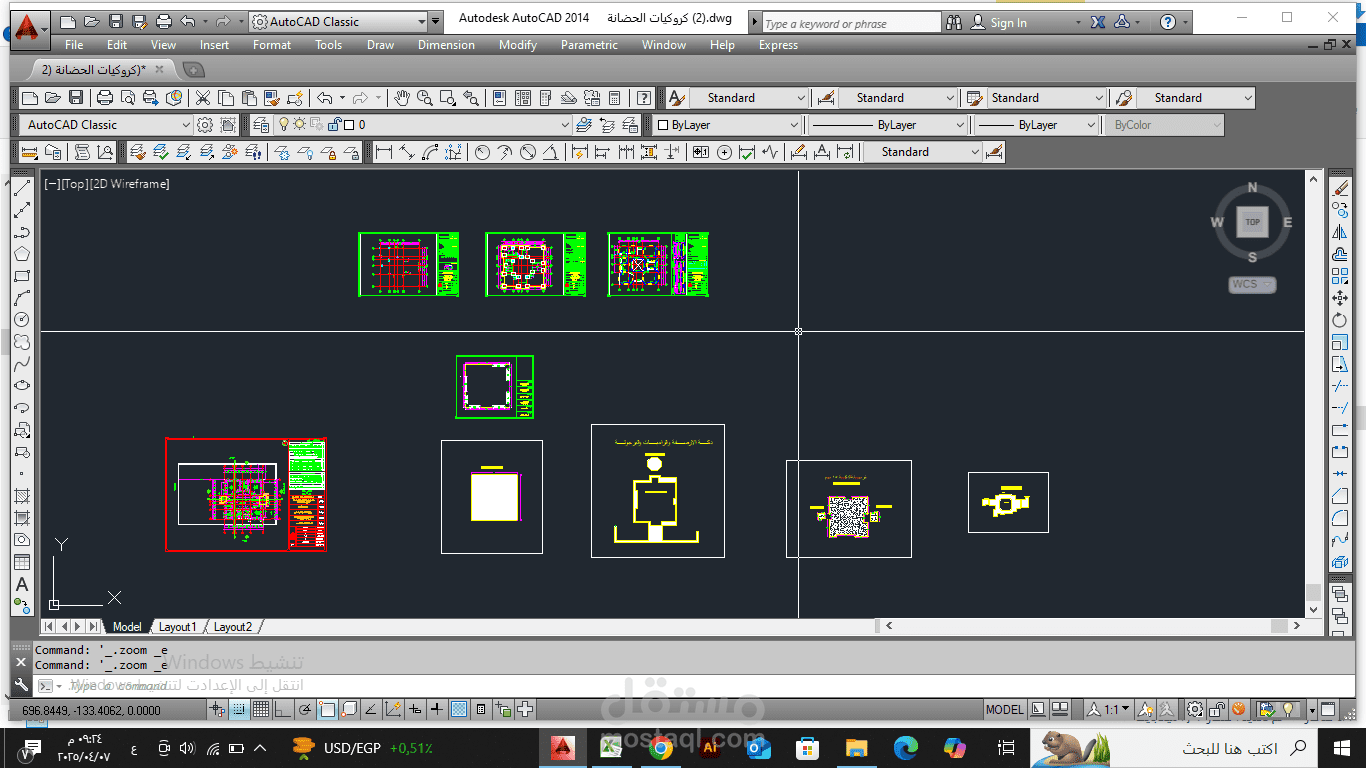This screenshot has height=768, width=1366.
Task: Select the Rotate tool in Modify toolbar
Action: click(1340, 320)
